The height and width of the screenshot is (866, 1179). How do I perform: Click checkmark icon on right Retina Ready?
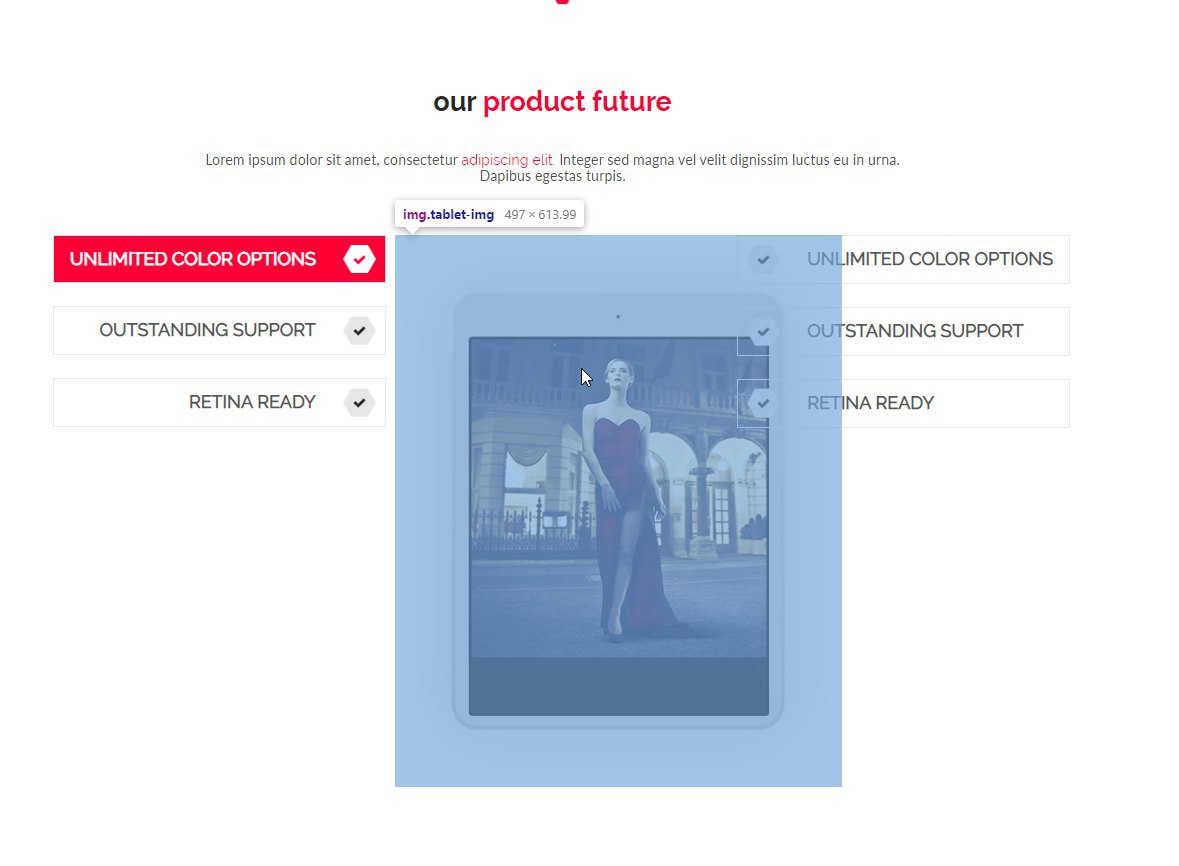pos(763,404)
